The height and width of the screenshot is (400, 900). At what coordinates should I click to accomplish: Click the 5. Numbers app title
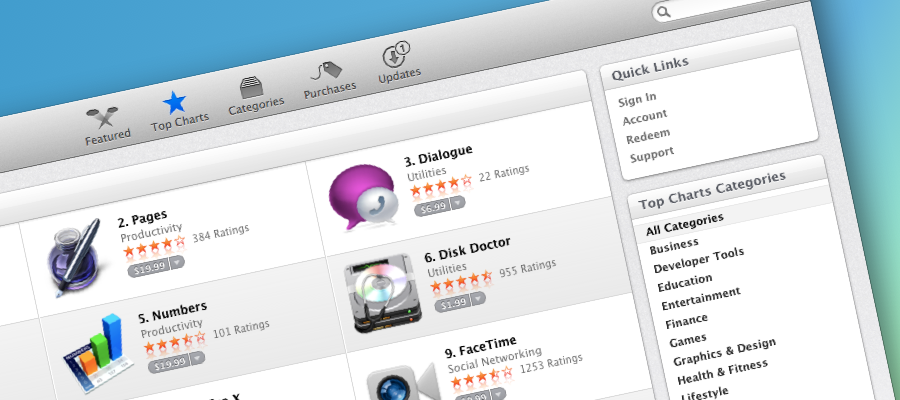(x=173, y=312)
